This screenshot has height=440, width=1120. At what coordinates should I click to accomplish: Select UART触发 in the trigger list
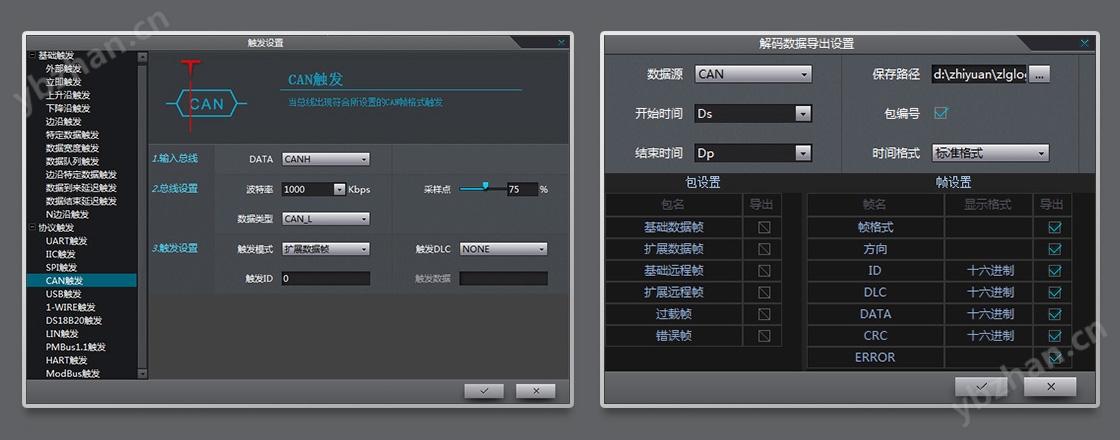click(x=66, y=241)
